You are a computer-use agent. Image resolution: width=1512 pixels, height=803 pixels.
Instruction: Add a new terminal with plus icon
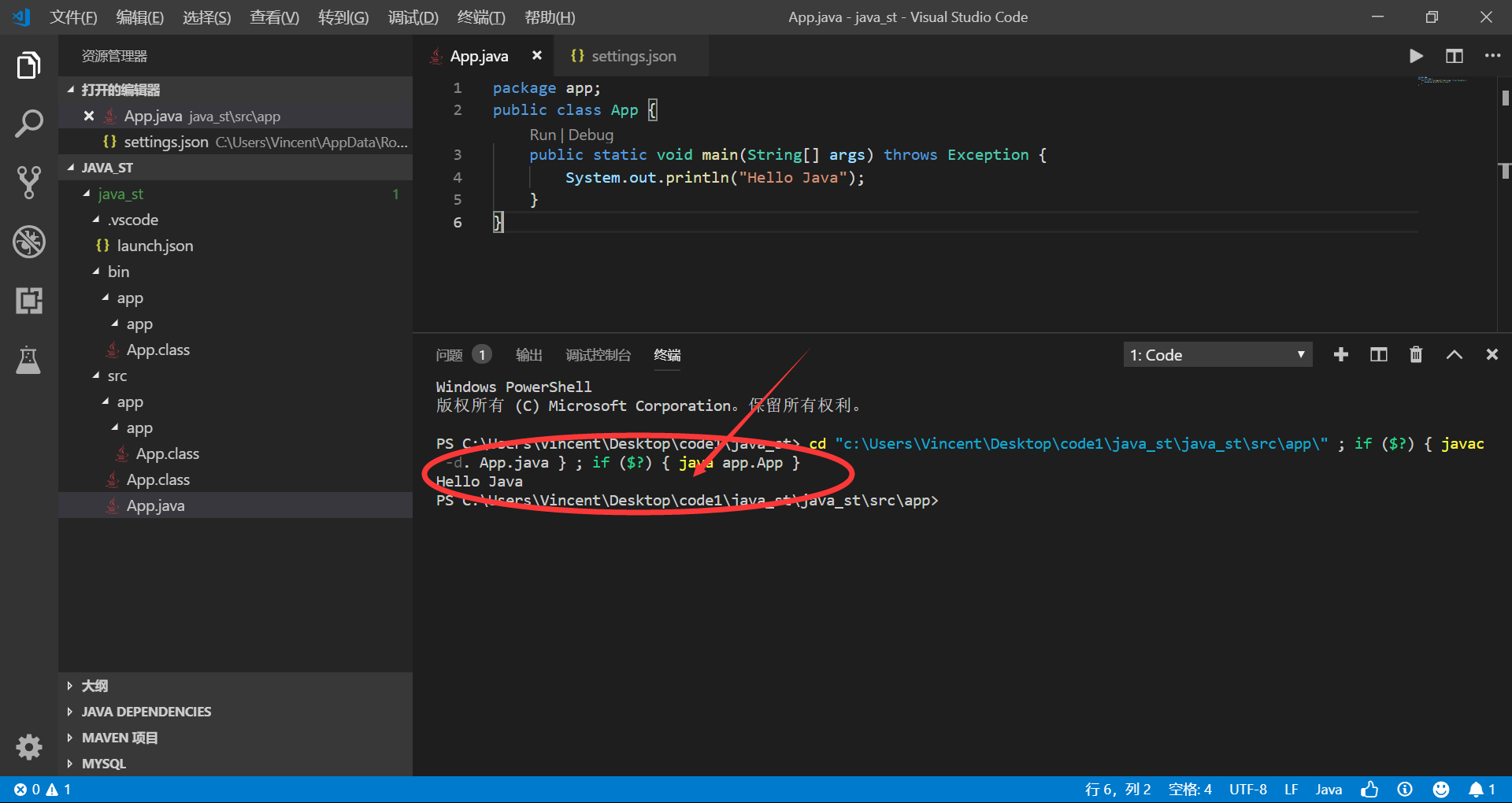click(1341, 354)
